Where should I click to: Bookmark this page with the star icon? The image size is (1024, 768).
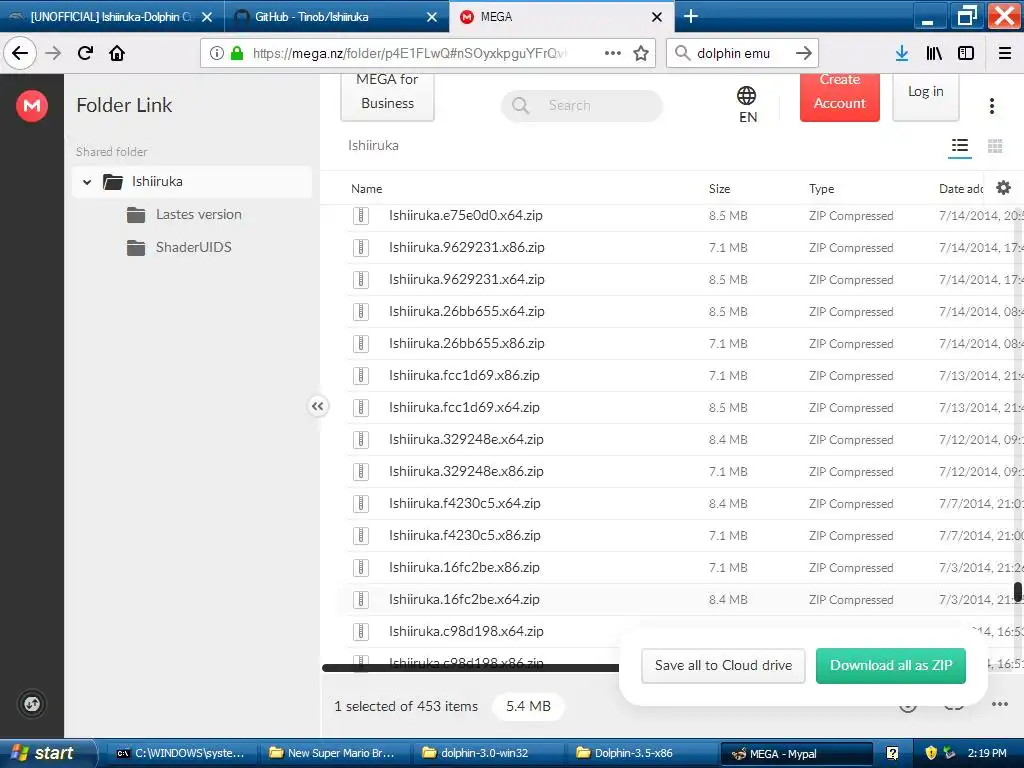pyautogui.click(x=641, y=53)
